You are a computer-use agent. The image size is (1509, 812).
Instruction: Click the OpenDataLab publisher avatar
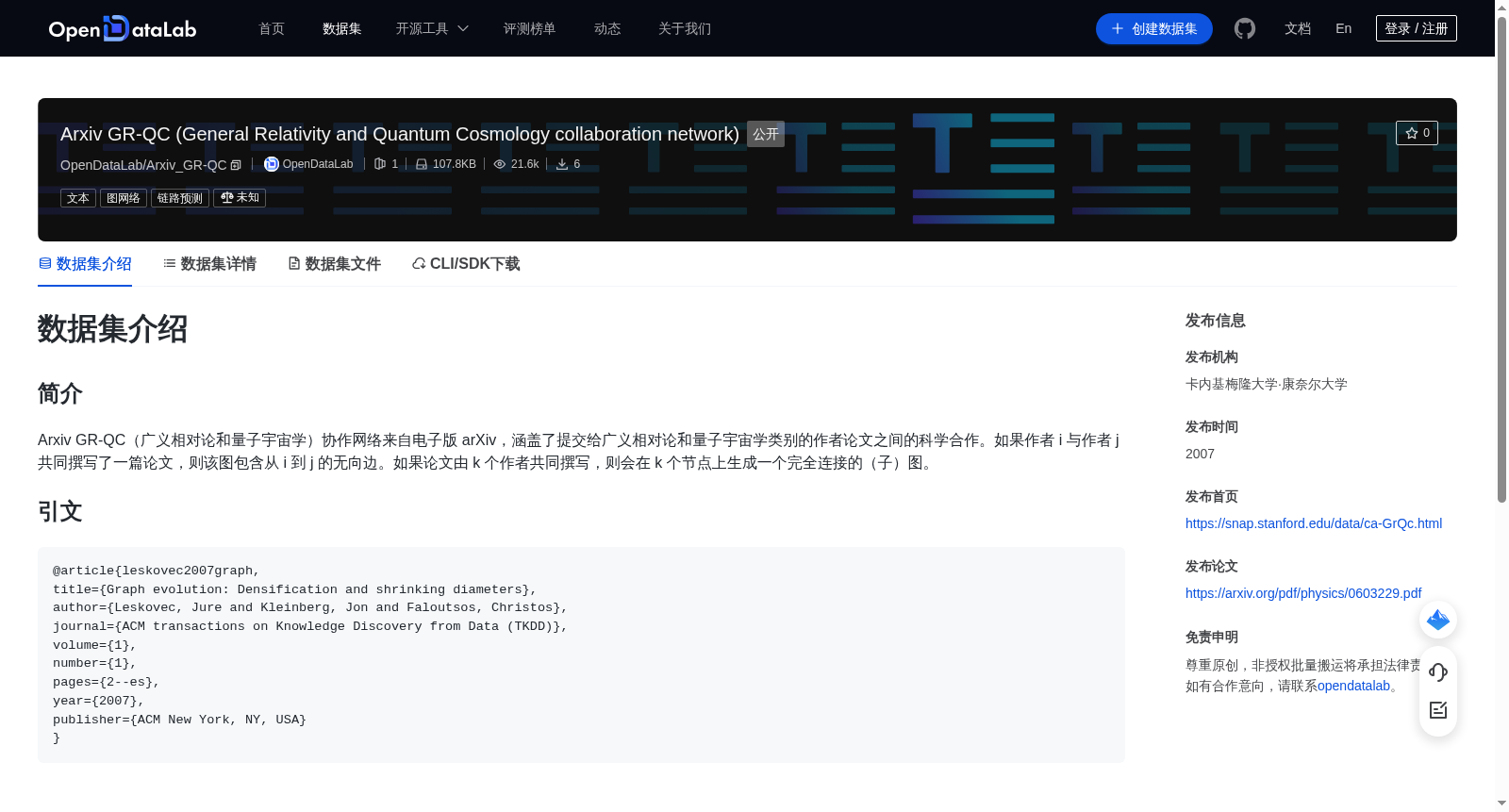pos(272,164)
